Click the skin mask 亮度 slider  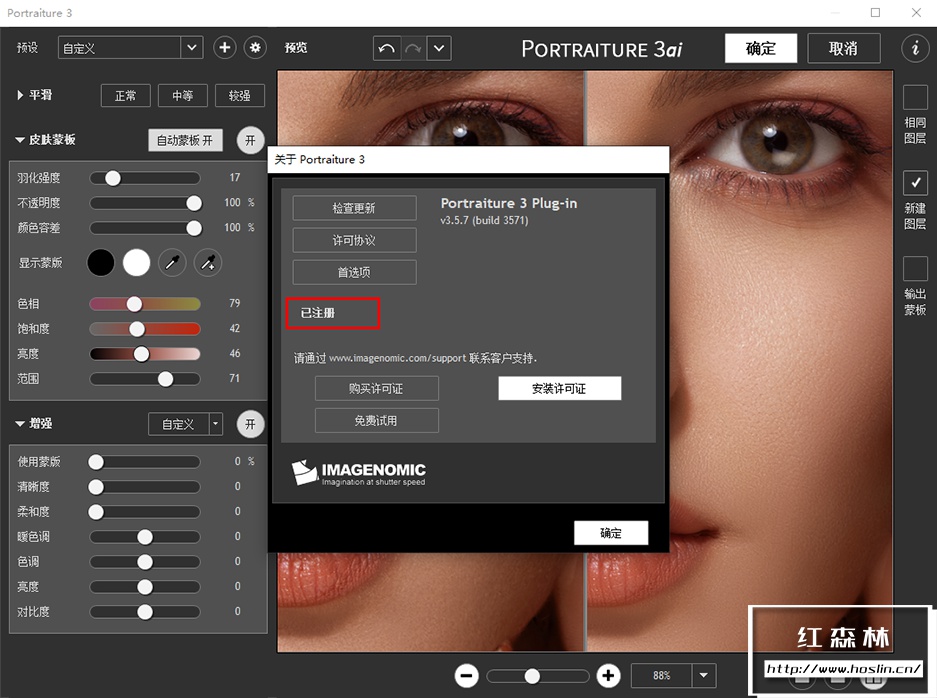[x=145, y=354]
